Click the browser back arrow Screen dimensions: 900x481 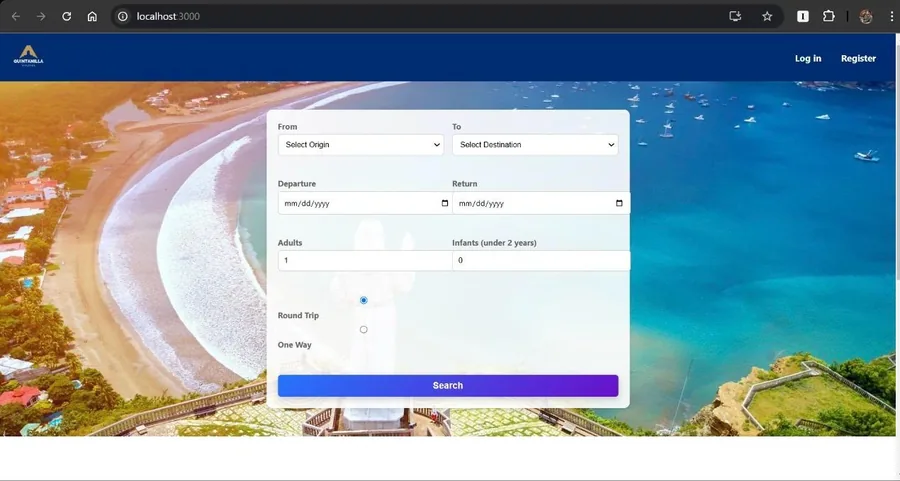coord(16,16)
